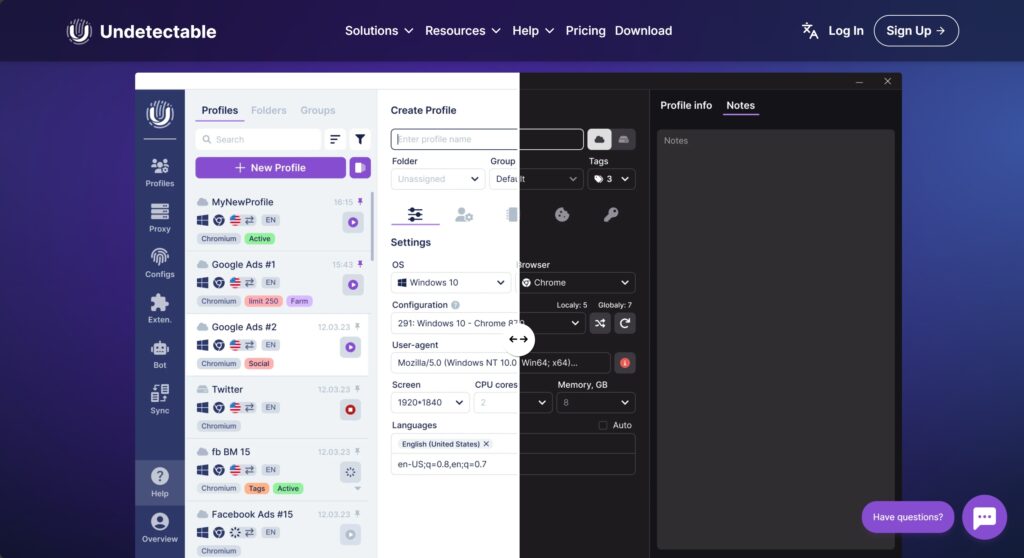Open the Solutions menu
1024x558 pixels.
click(379, 31)
